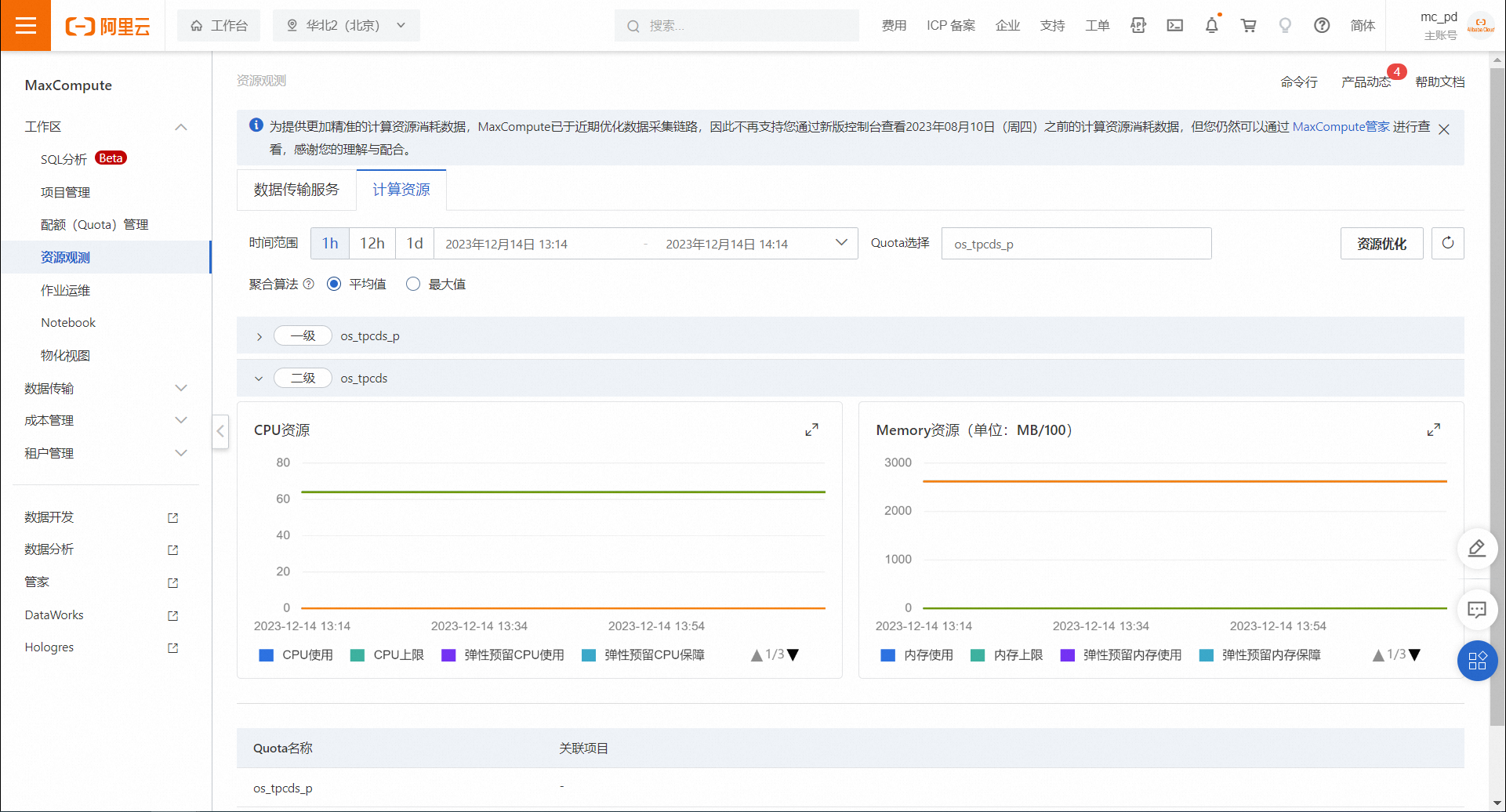Open Hologres external link icon
The width and height of the screenshot is (1506, 812).
coord(173,647)
